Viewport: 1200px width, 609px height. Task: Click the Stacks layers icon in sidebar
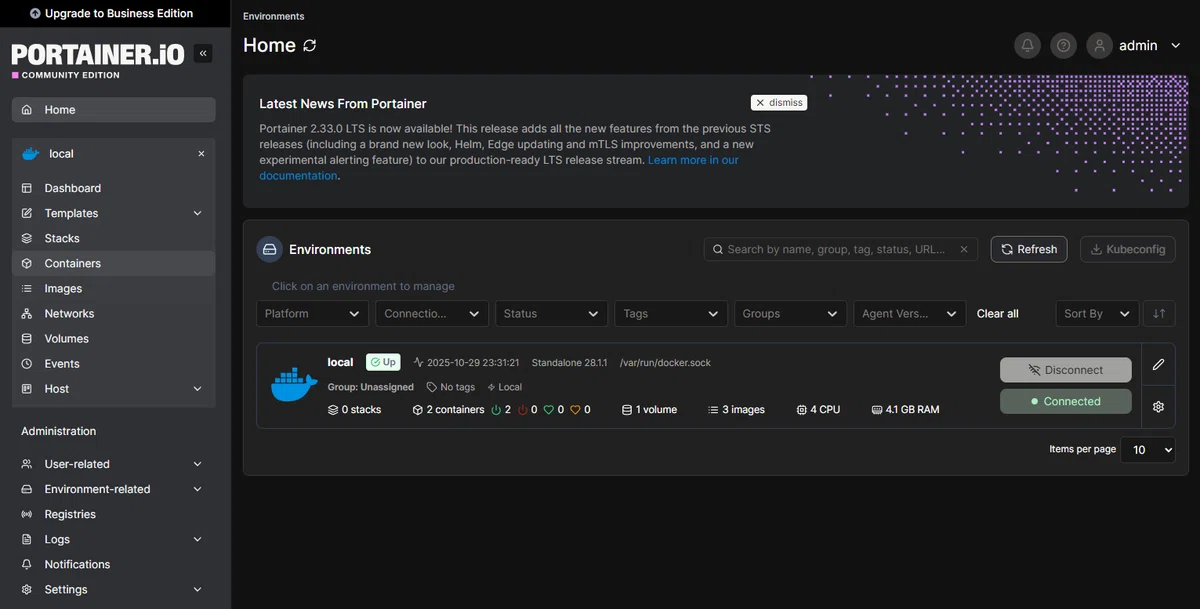point(27,238)
